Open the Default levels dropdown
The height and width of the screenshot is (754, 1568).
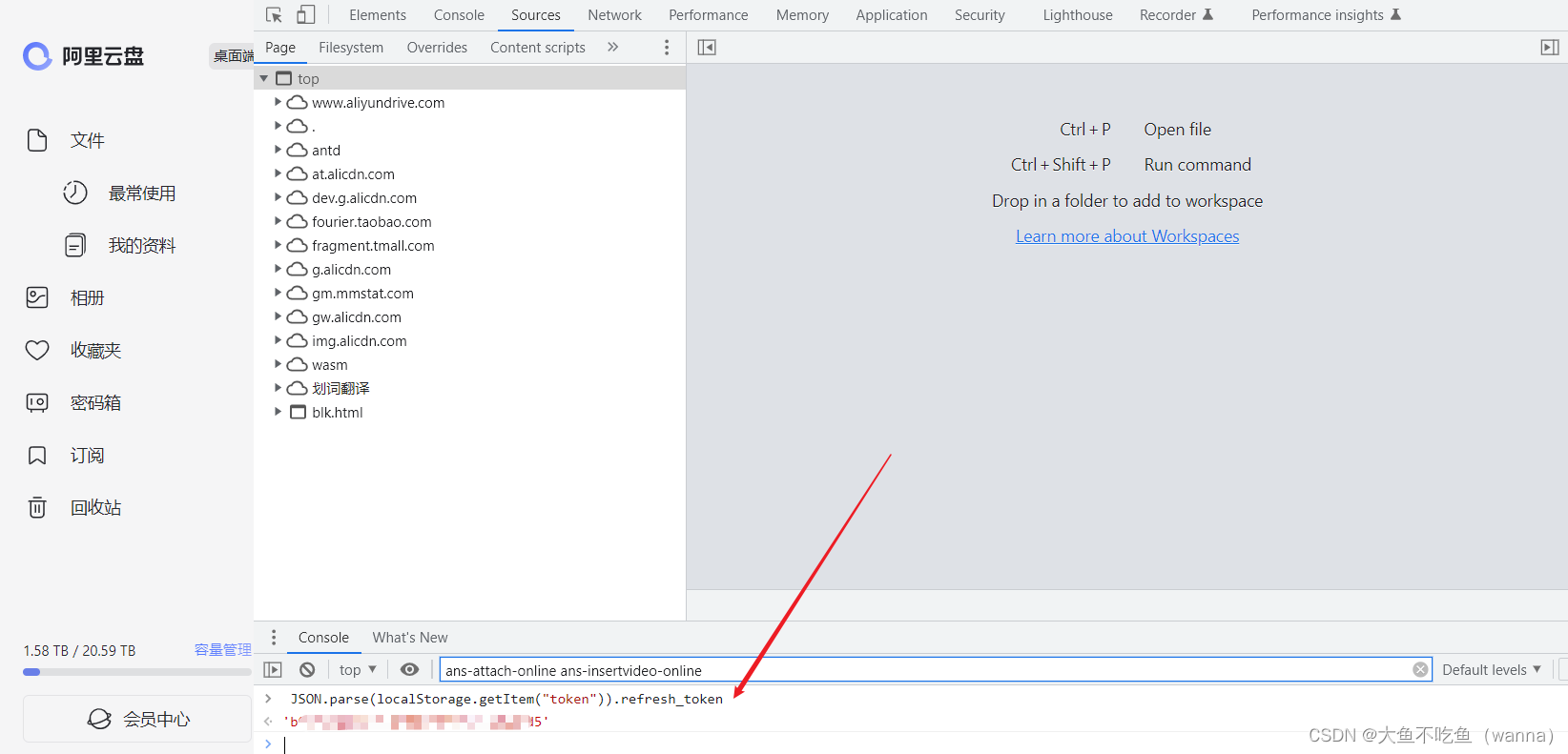tap(1491, 670)
